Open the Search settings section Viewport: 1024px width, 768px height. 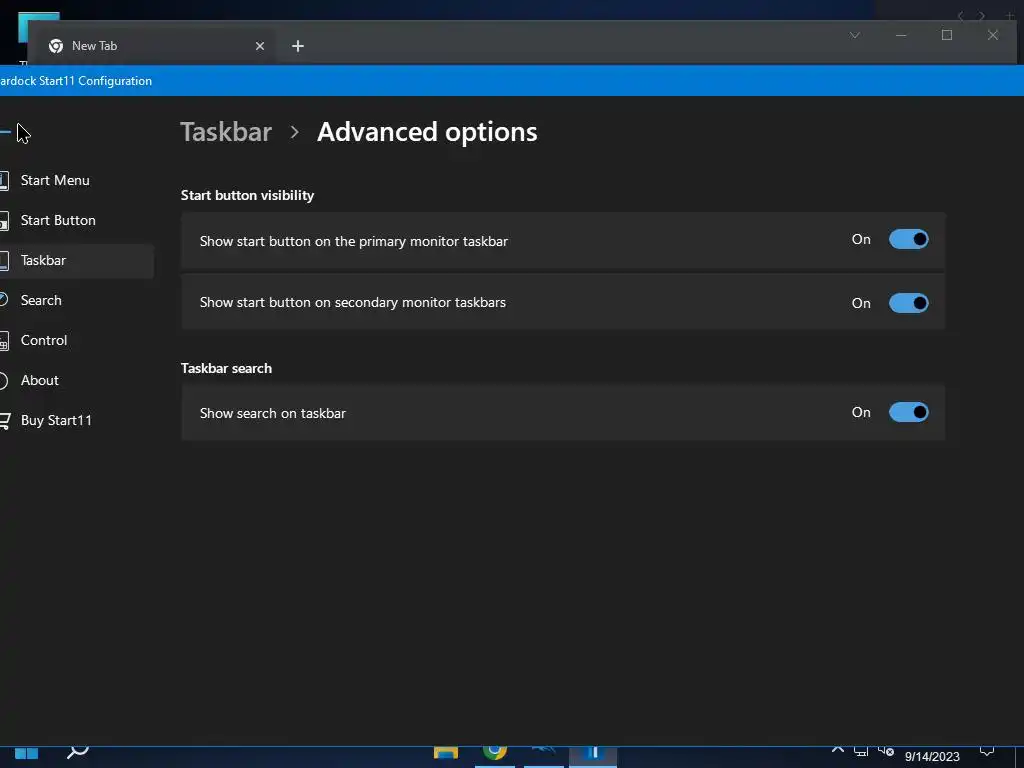[40, 300]
